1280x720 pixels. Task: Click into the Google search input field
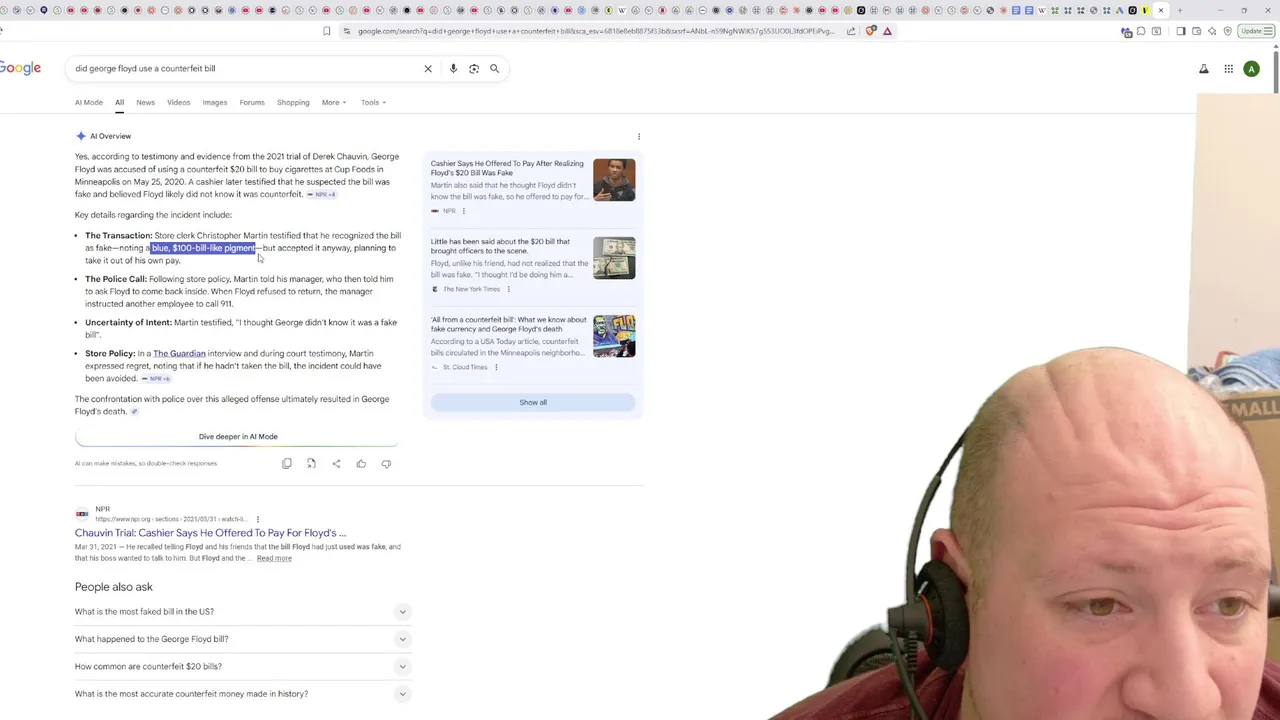point(245,69)
